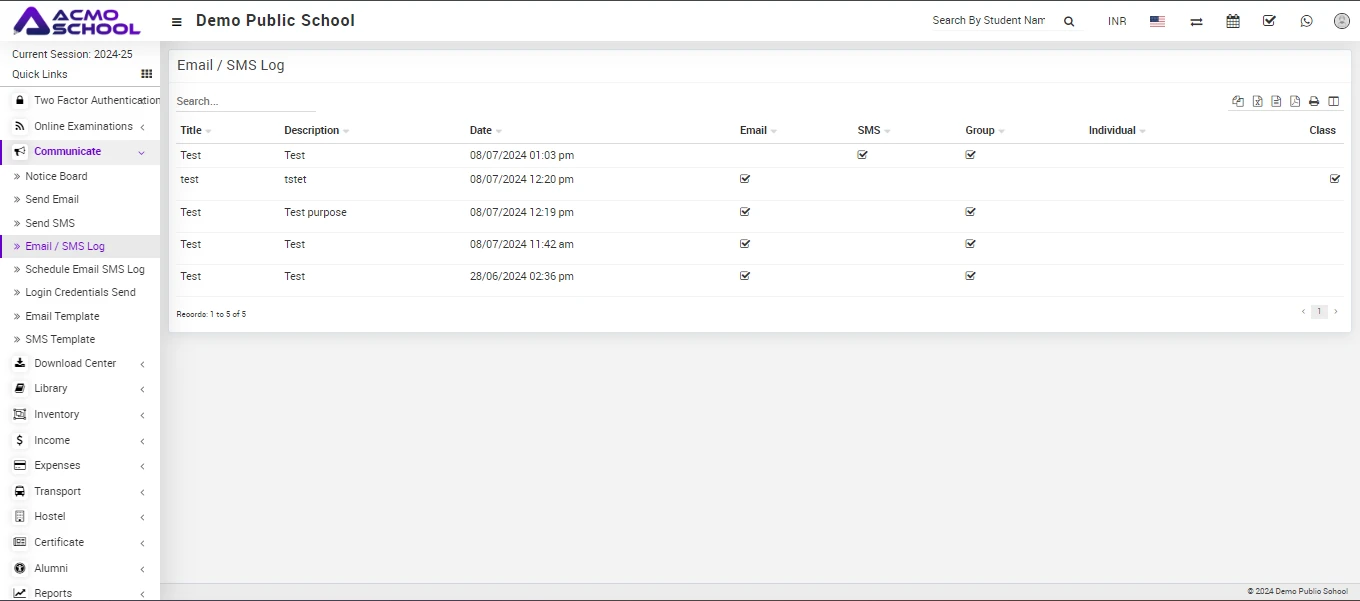1360x601 pixels.
Task: Export the log table to Excel
Action: [1257, 101]
